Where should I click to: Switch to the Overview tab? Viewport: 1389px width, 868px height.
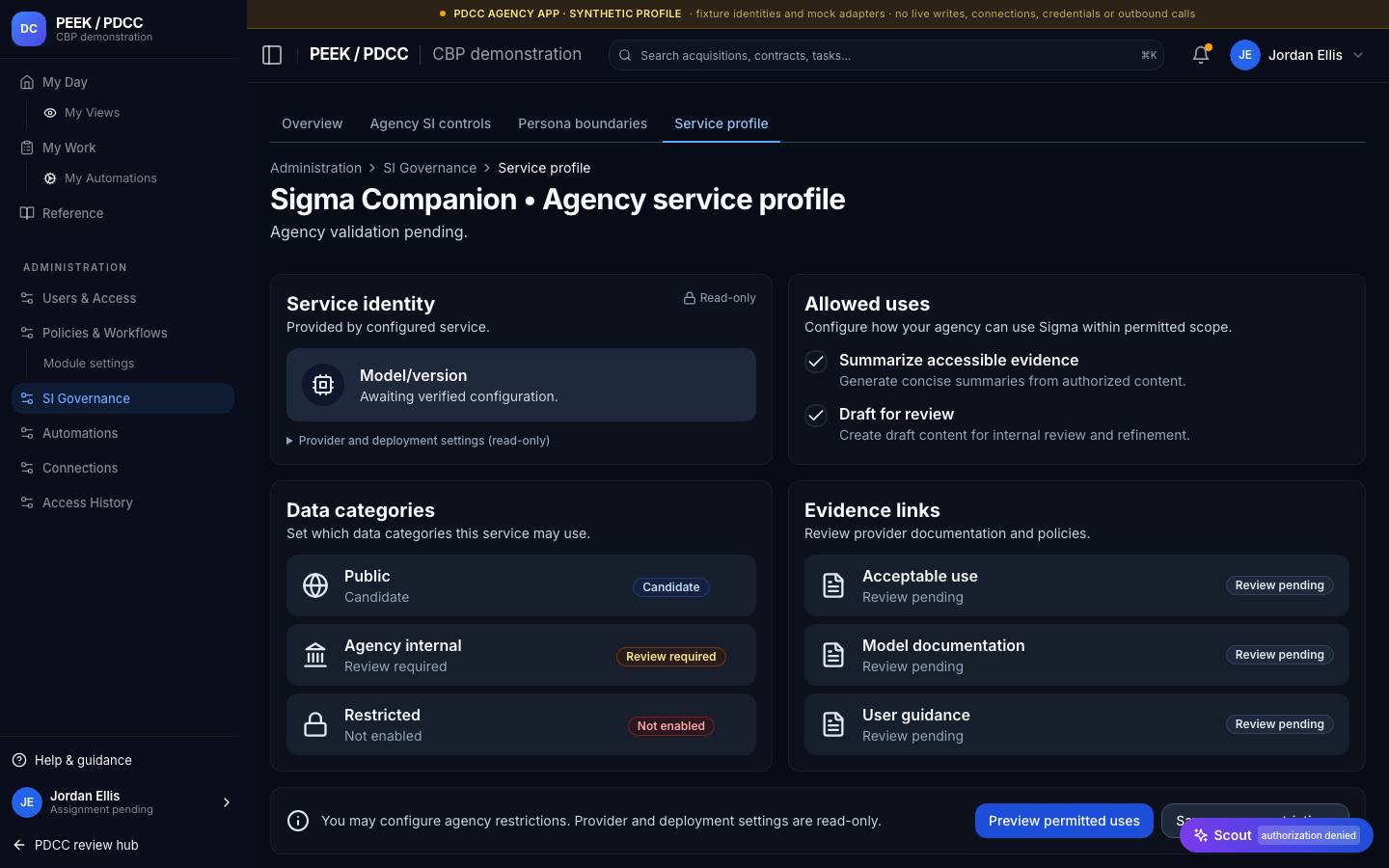tap(312, 123)
